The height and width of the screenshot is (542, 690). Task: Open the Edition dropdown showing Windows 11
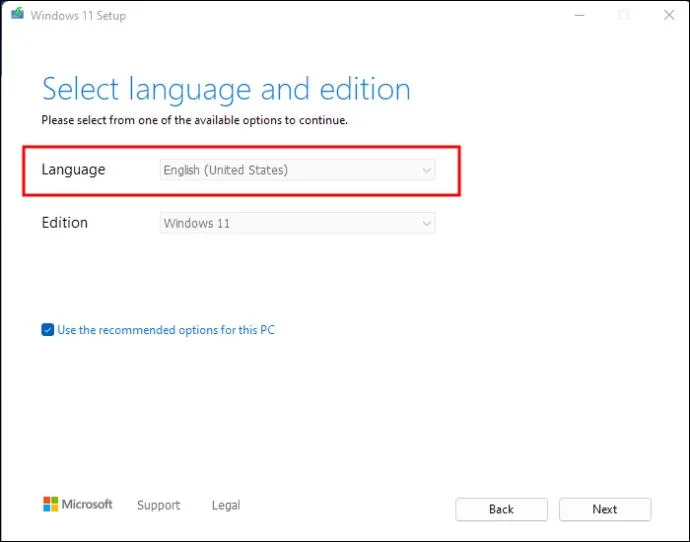coord(297,223)
